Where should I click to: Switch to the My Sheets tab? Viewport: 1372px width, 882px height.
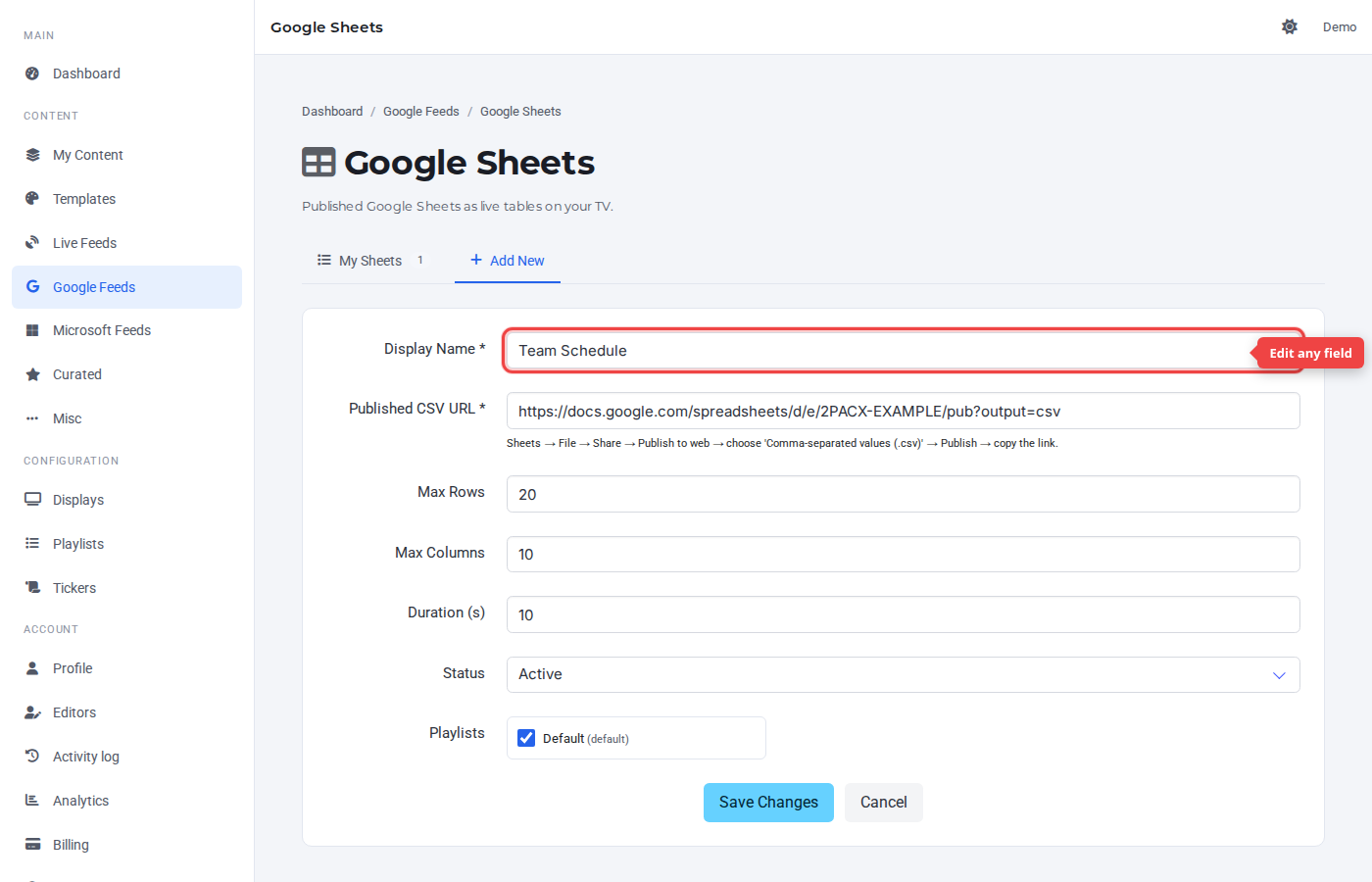coord(370,261)
